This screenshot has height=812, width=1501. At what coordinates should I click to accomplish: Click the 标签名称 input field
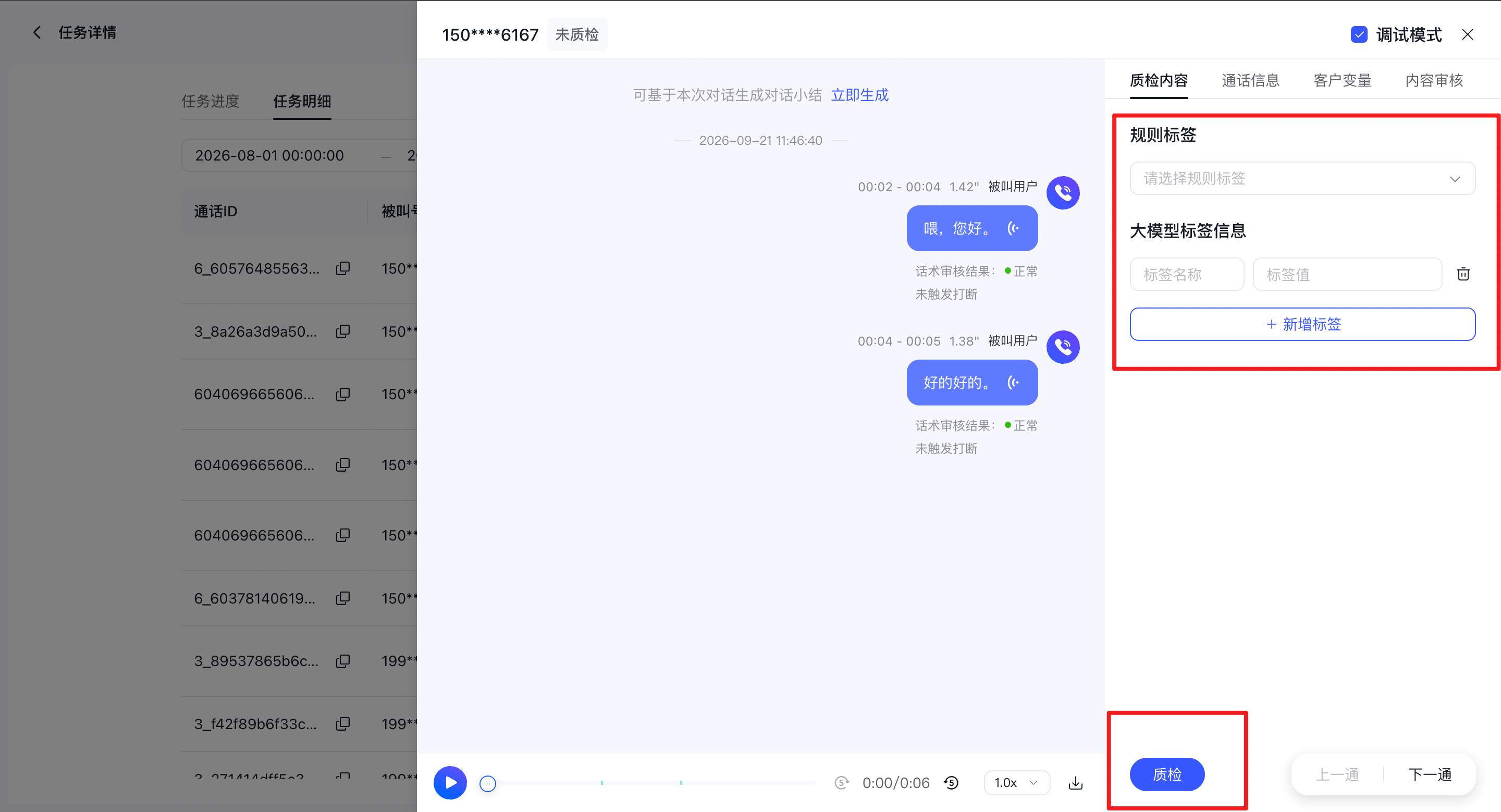coord(1187,274)
